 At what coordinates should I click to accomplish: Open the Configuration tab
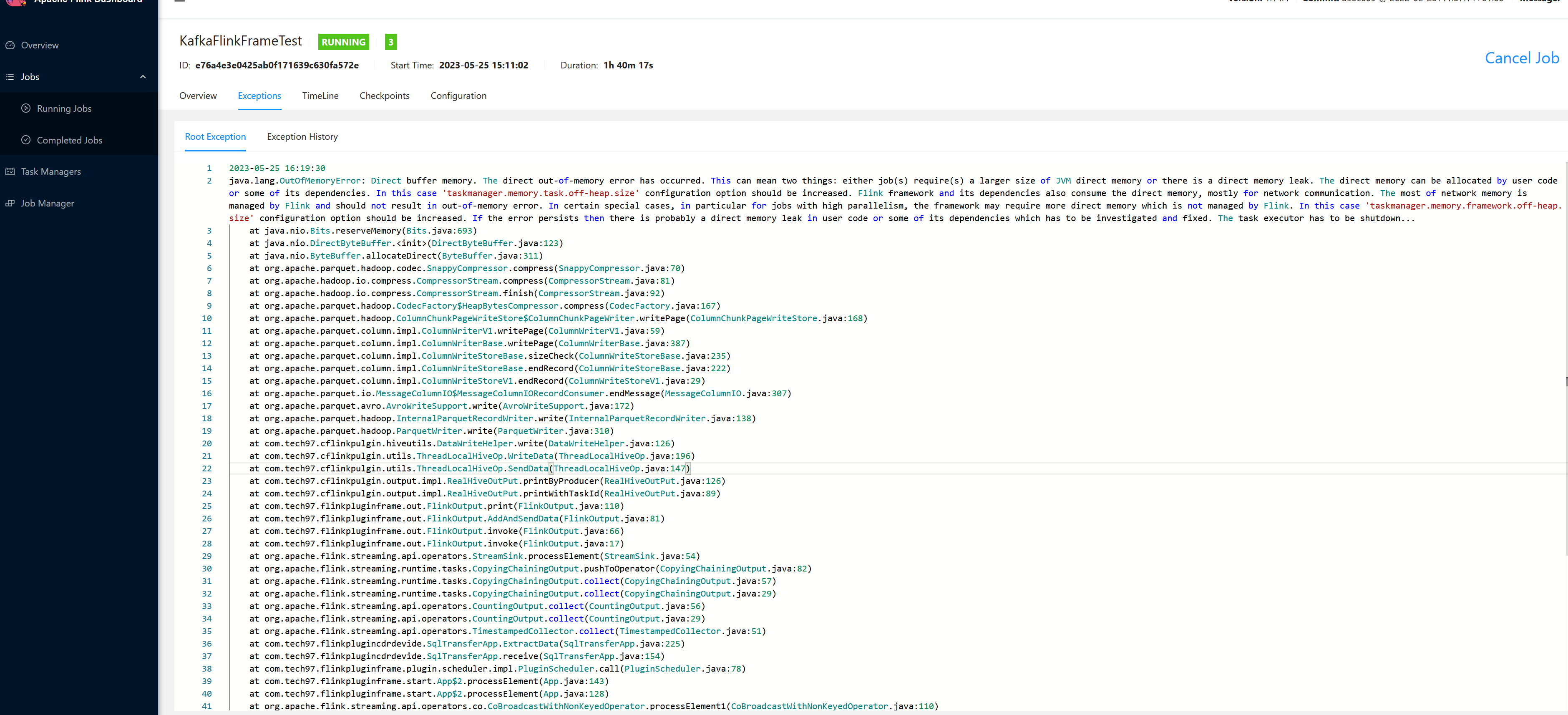(458, 96)
